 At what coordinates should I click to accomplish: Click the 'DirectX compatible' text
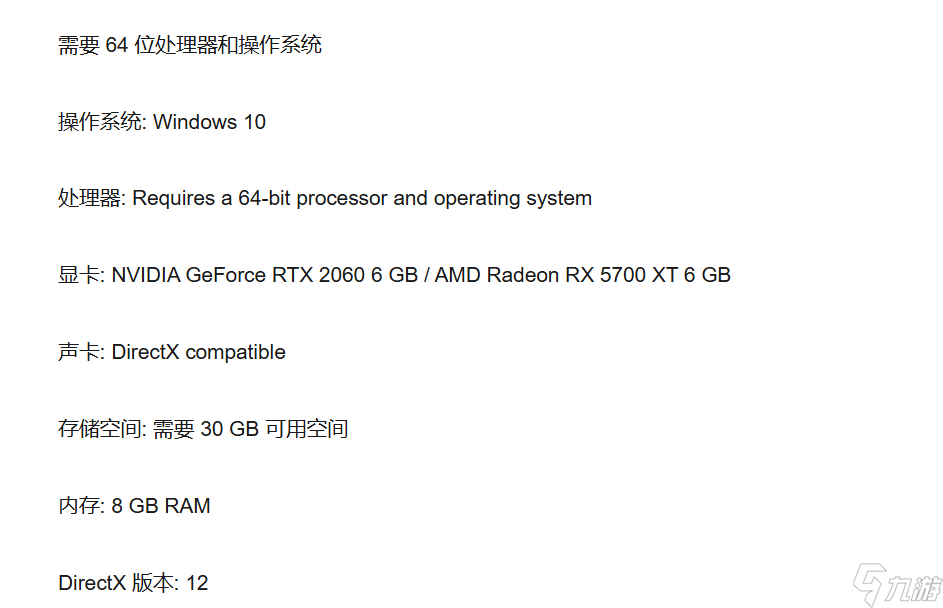point(198,352)
